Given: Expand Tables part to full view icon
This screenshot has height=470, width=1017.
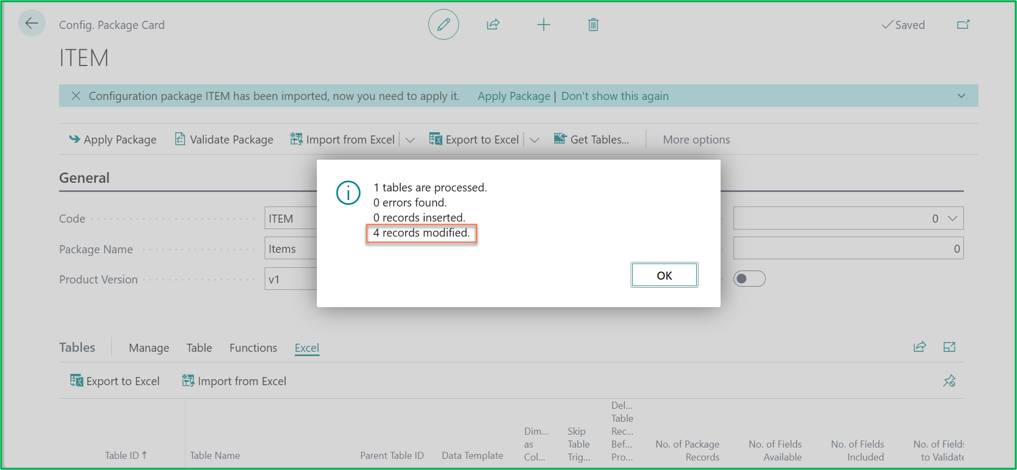Looking at the screenshot, I should [950, 347].
